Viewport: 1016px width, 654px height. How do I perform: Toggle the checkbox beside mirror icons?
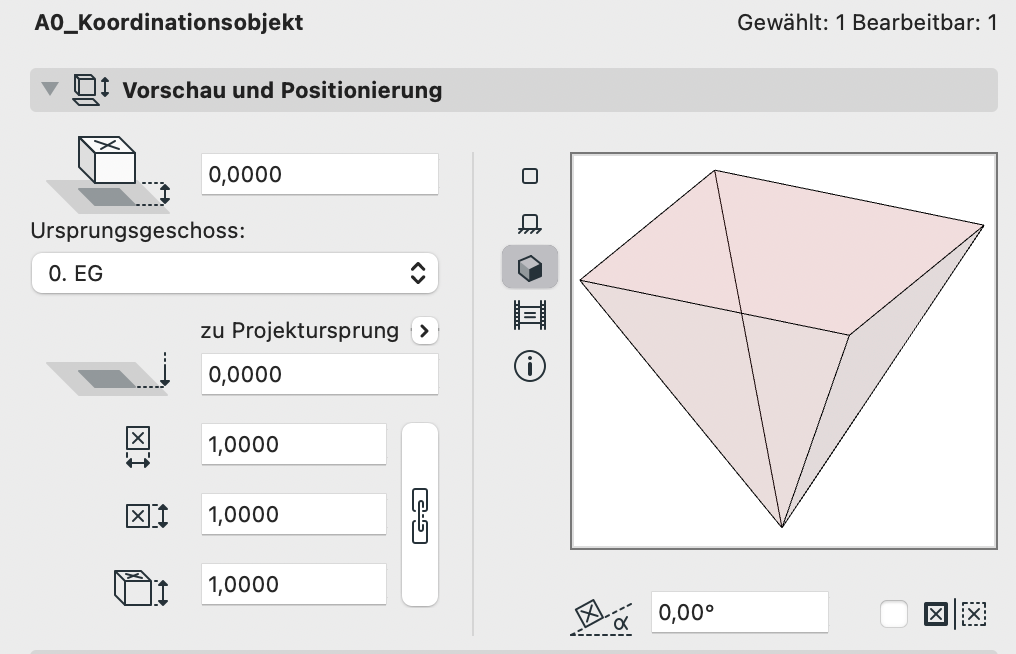[x=894, y=614]
